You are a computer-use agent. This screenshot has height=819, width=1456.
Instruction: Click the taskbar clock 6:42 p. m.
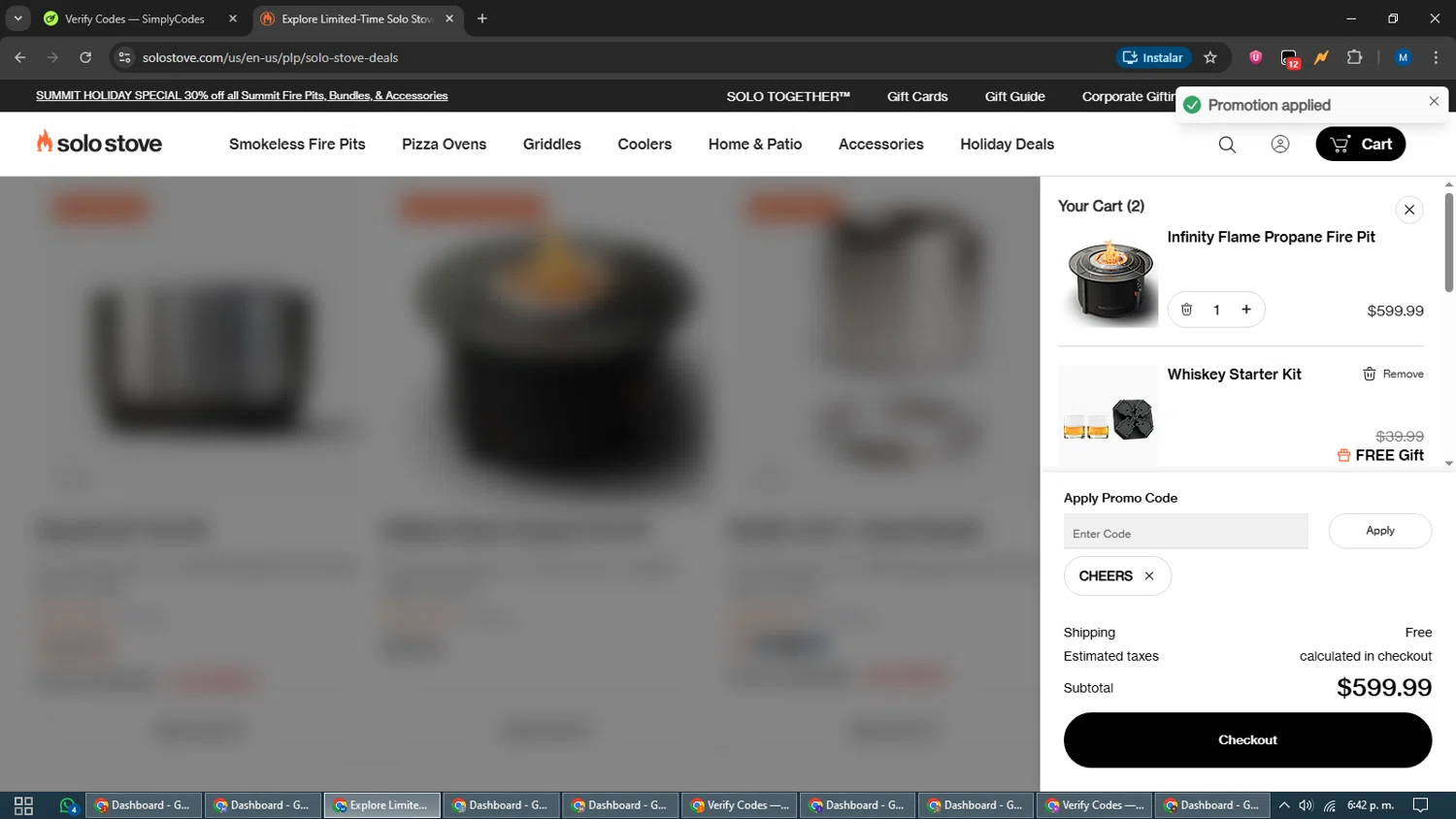pos(1371,805)
